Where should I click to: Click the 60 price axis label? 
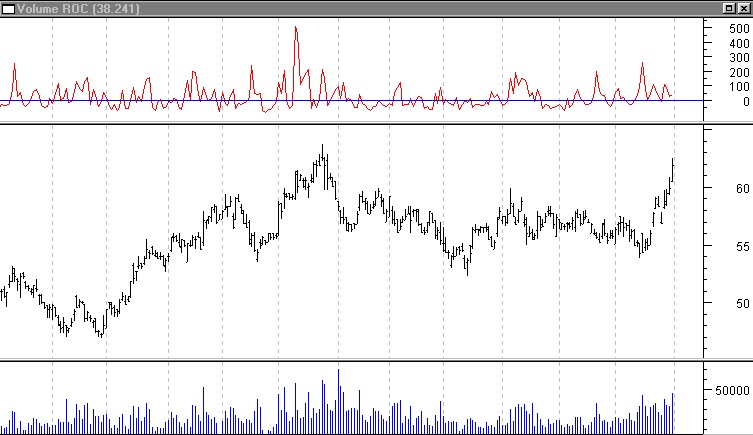[x=742, y=189]
